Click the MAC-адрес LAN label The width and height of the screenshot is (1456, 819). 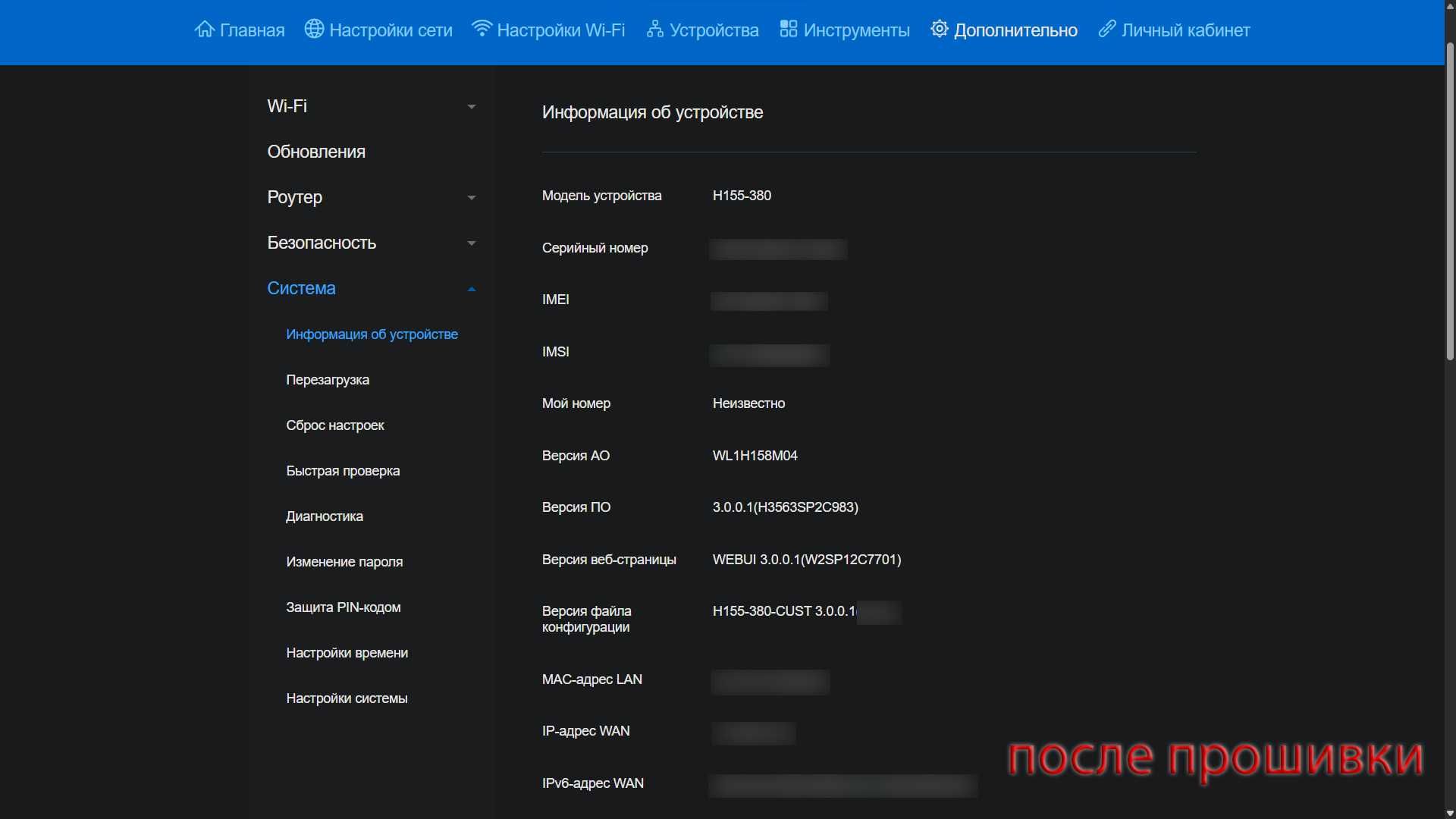pyautogui.click(x=592, y=679)
